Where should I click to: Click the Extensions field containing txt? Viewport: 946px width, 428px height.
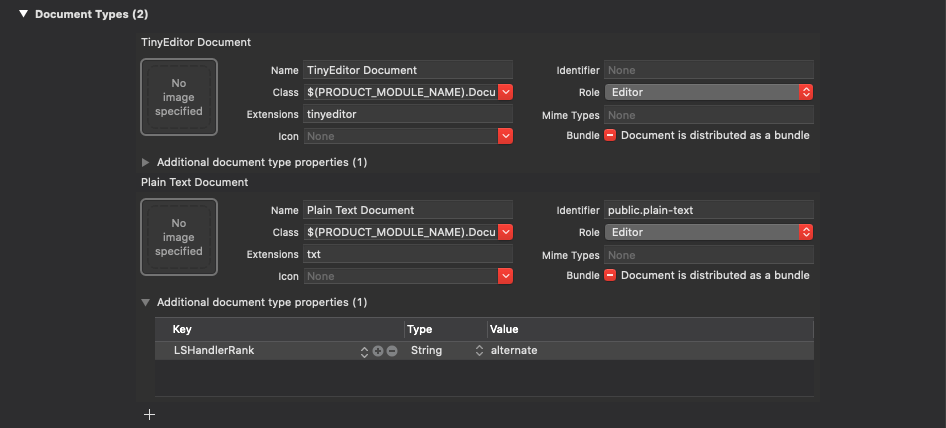coord(407,254)
